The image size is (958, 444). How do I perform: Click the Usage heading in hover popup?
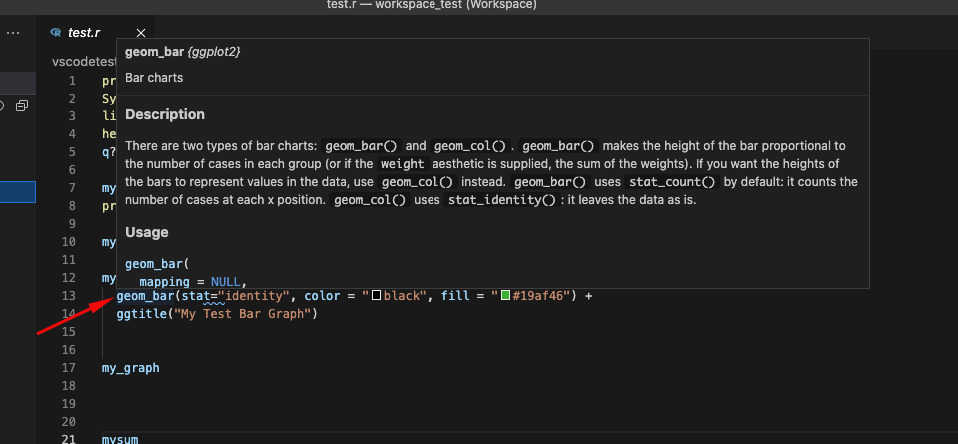[146, 232]
